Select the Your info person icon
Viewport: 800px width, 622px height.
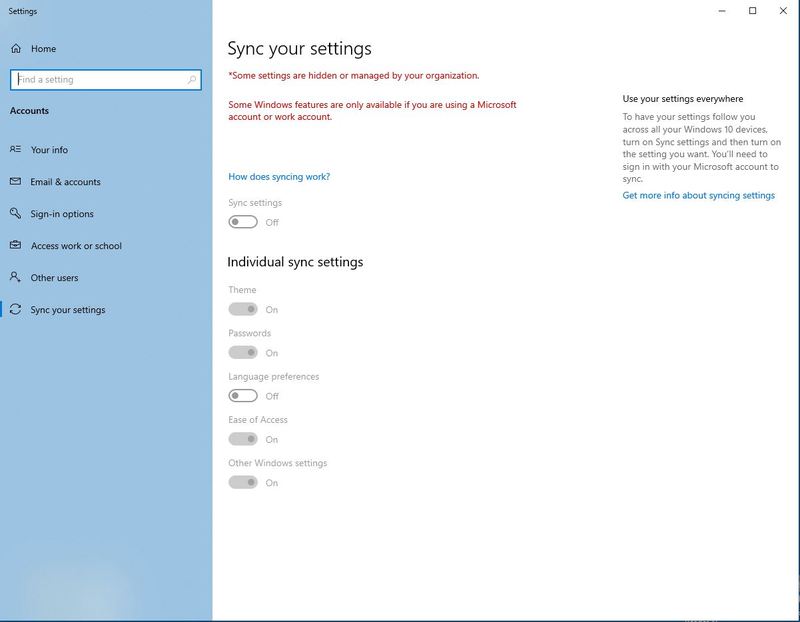tap(13, 150)
